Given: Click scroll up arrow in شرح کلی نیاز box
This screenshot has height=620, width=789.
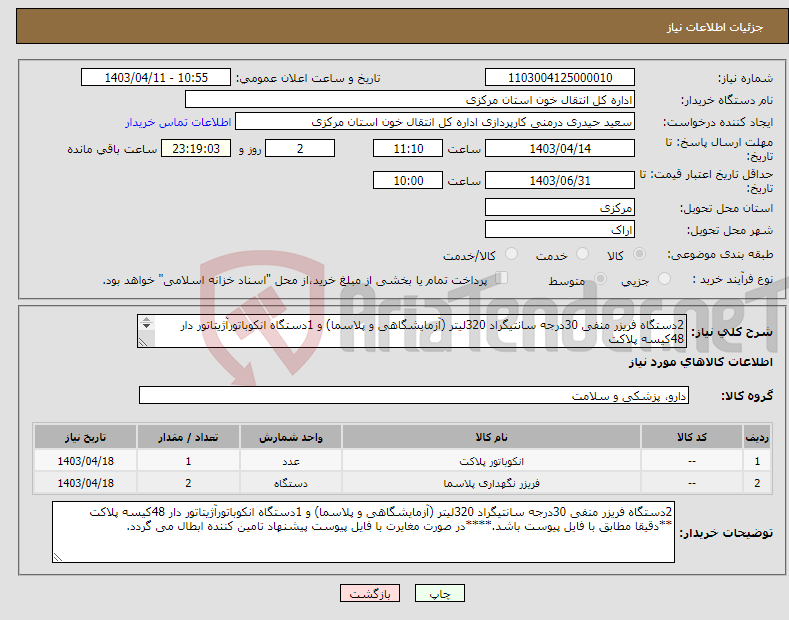Looking at the screenshot, I should [x=146, y=320].
